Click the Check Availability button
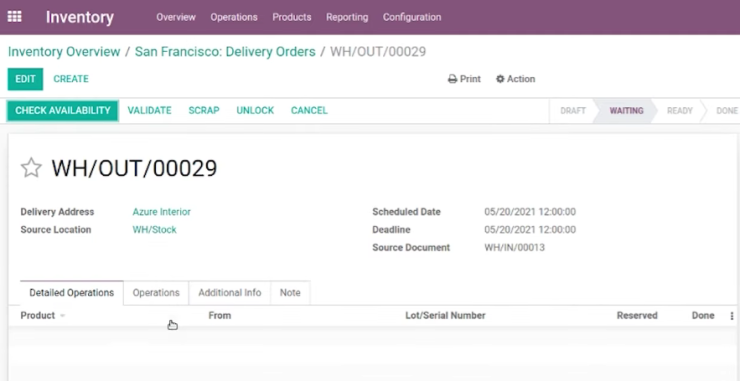The height and width of the screenshot is (381, 740). point(63,110)
